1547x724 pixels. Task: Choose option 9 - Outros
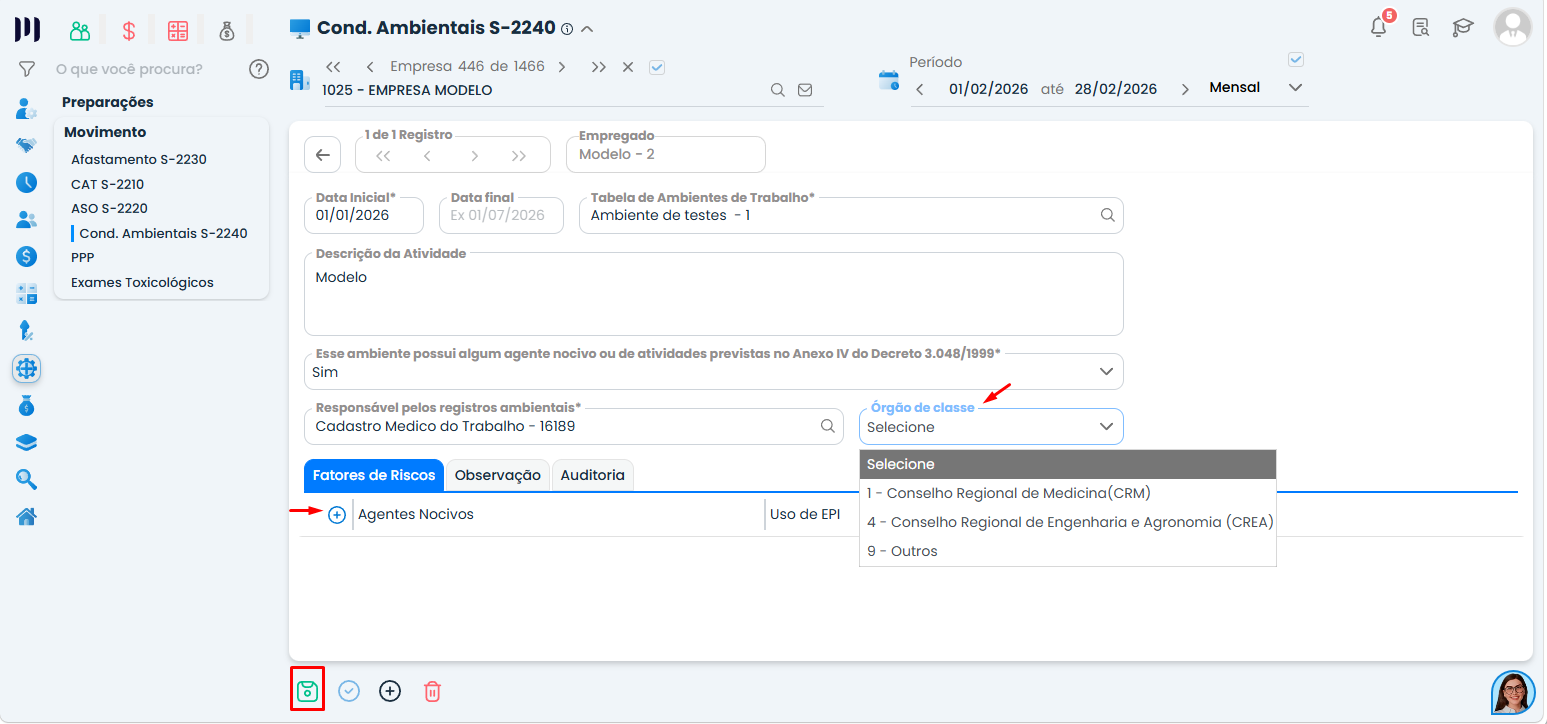point(1068,551)
